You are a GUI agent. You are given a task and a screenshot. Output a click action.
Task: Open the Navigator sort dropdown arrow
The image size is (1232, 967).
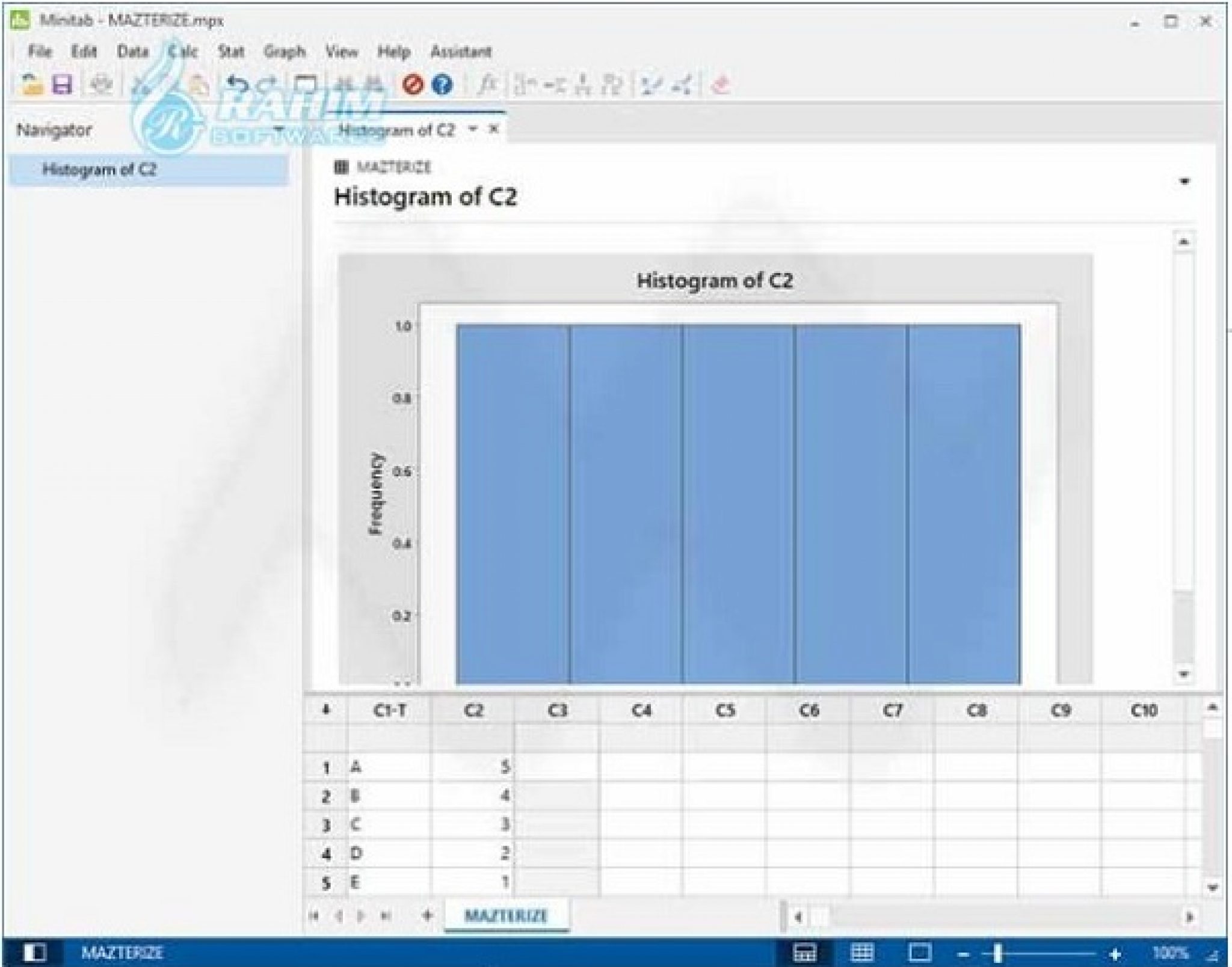tap(280, 129)
